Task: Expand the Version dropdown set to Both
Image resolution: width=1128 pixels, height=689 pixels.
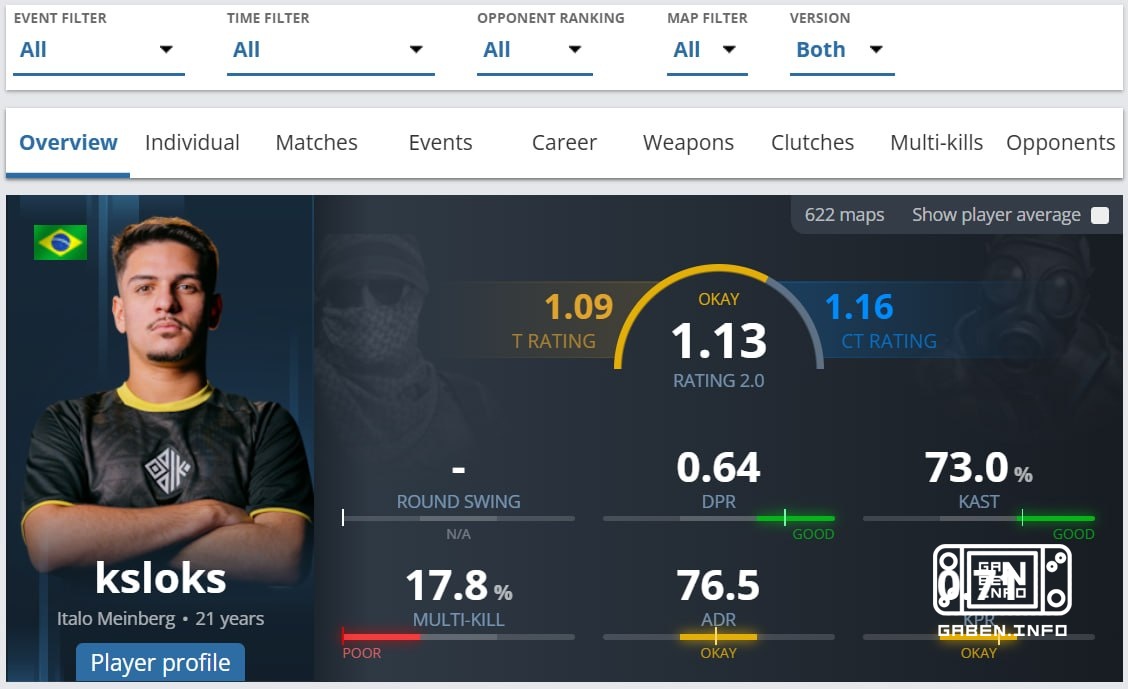Action: coord(842,50)
